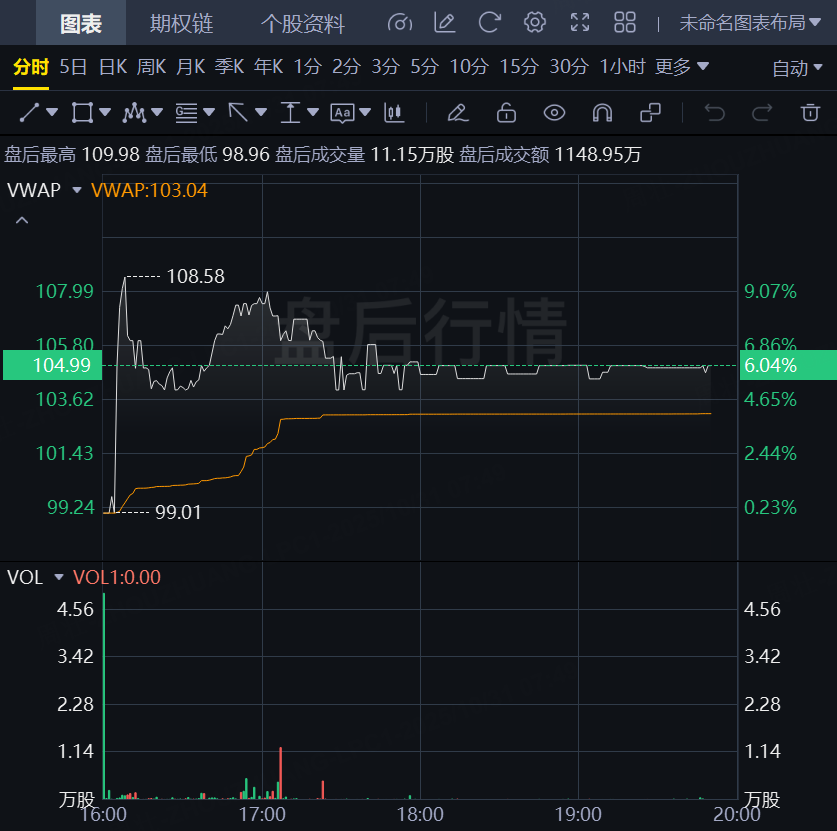Click the 104.99 current price label
Image resolution: width=837 pixels, height=831 pixels.
pos(60,366)
